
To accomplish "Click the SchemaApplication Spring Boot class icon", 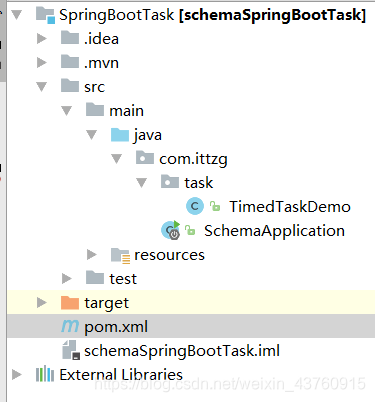I will pos(171,230).
